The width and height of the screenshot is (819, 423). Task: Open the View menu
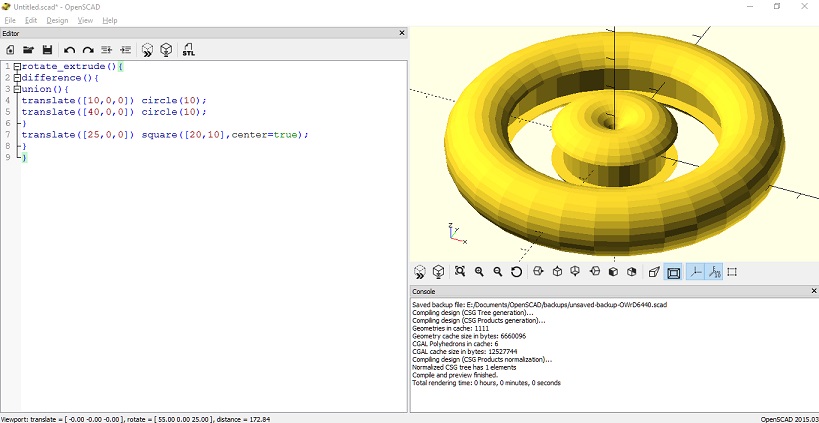[x=85, y=20]
